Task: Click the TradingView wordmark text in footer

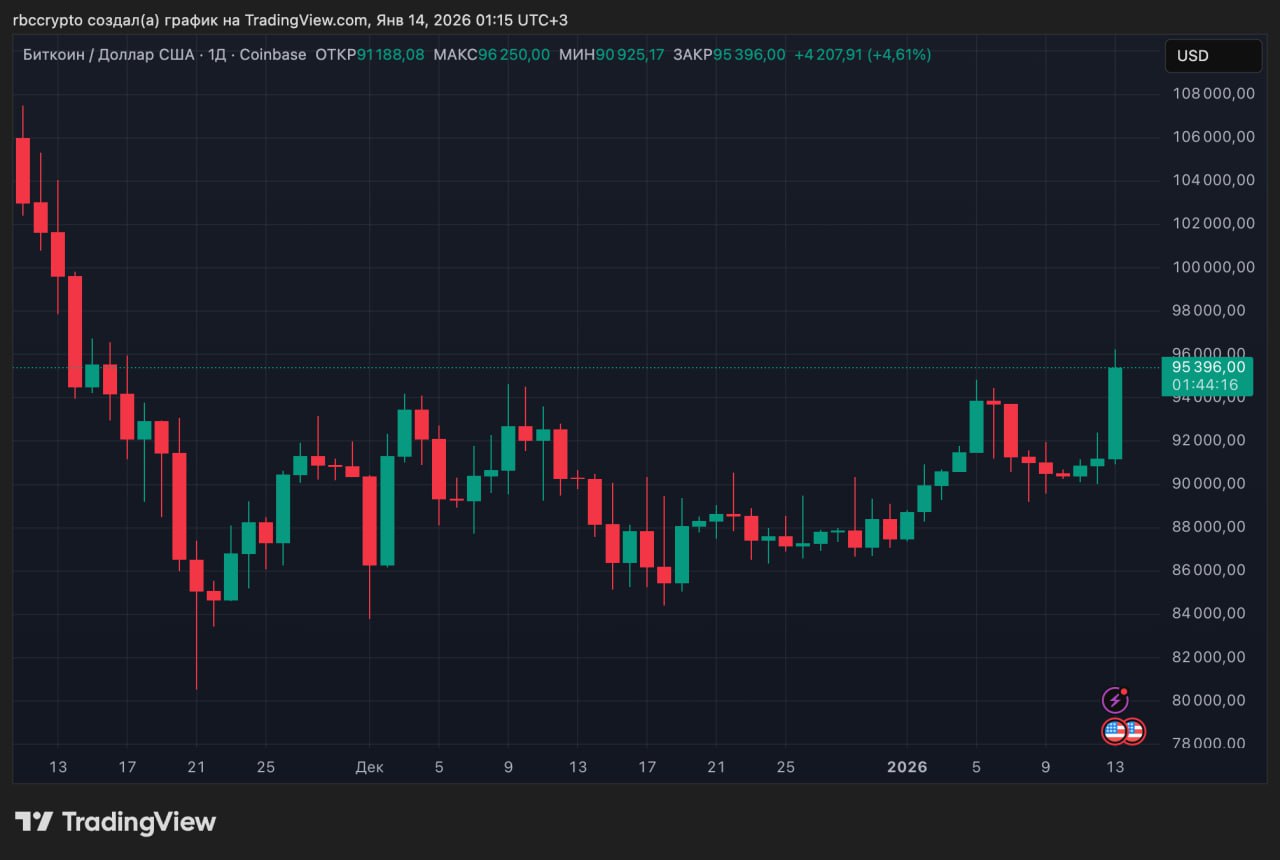Action: (x=139, y=822)
